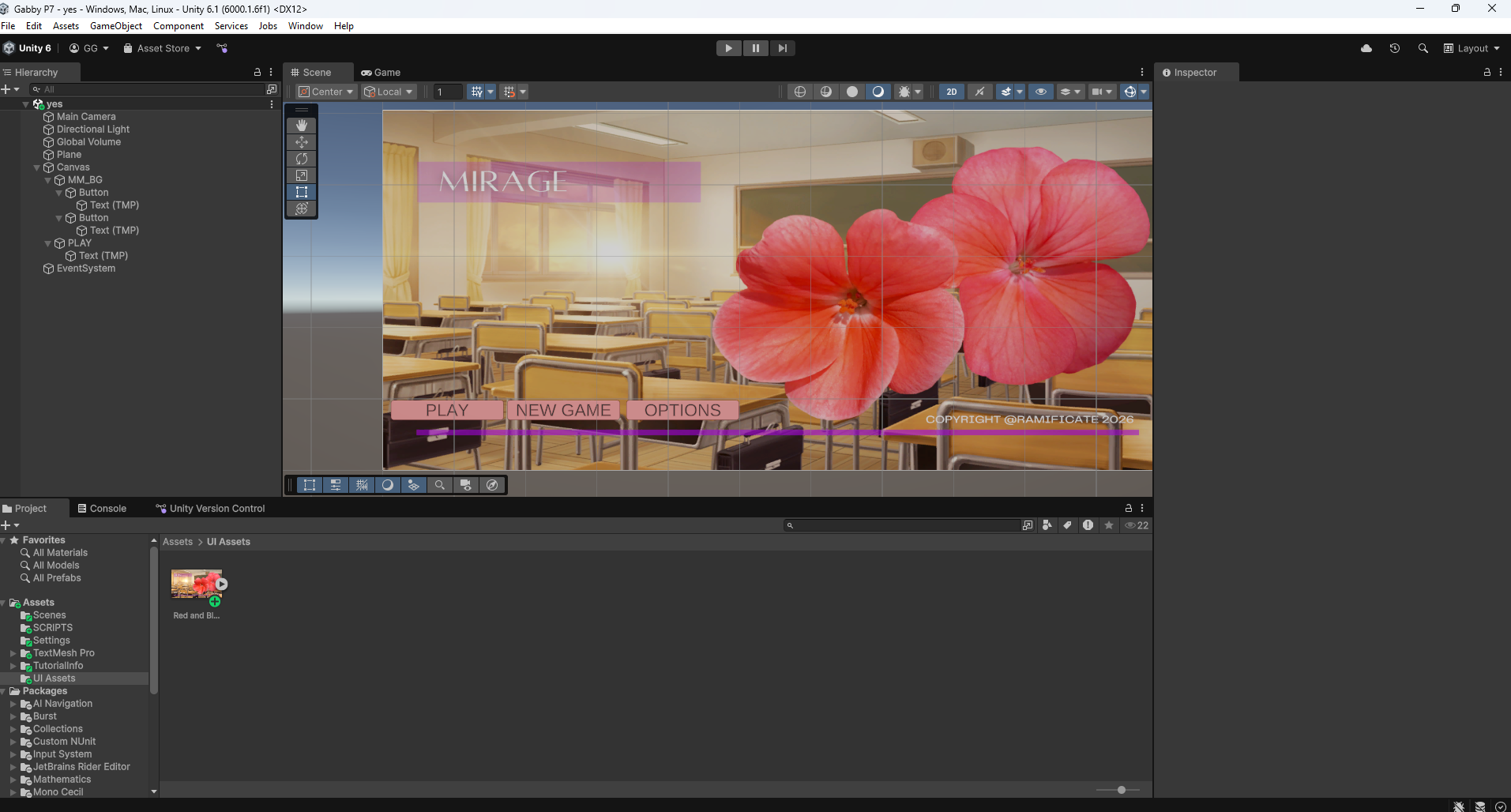Switch Scene view to Shaded draw mode

[878, 92]
